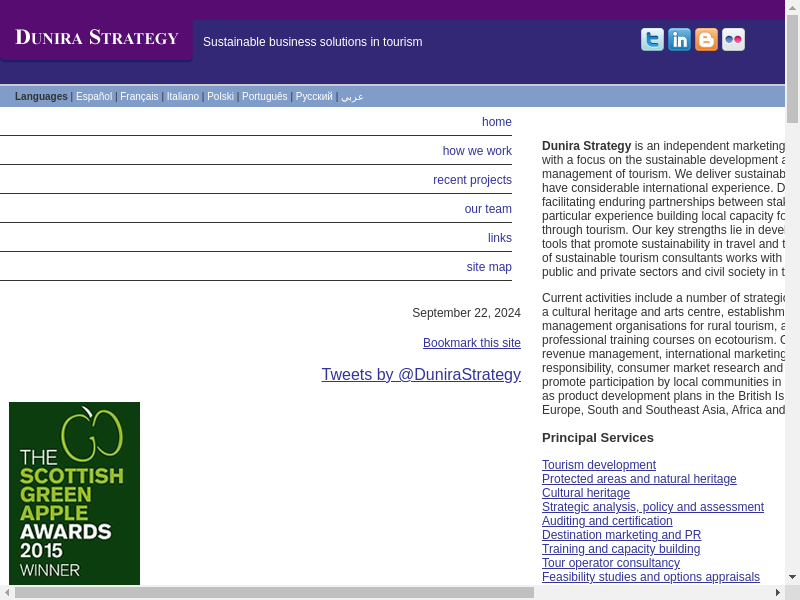Switch language to Español
Screen dimensions: 800x600
(x=94, y=97)
